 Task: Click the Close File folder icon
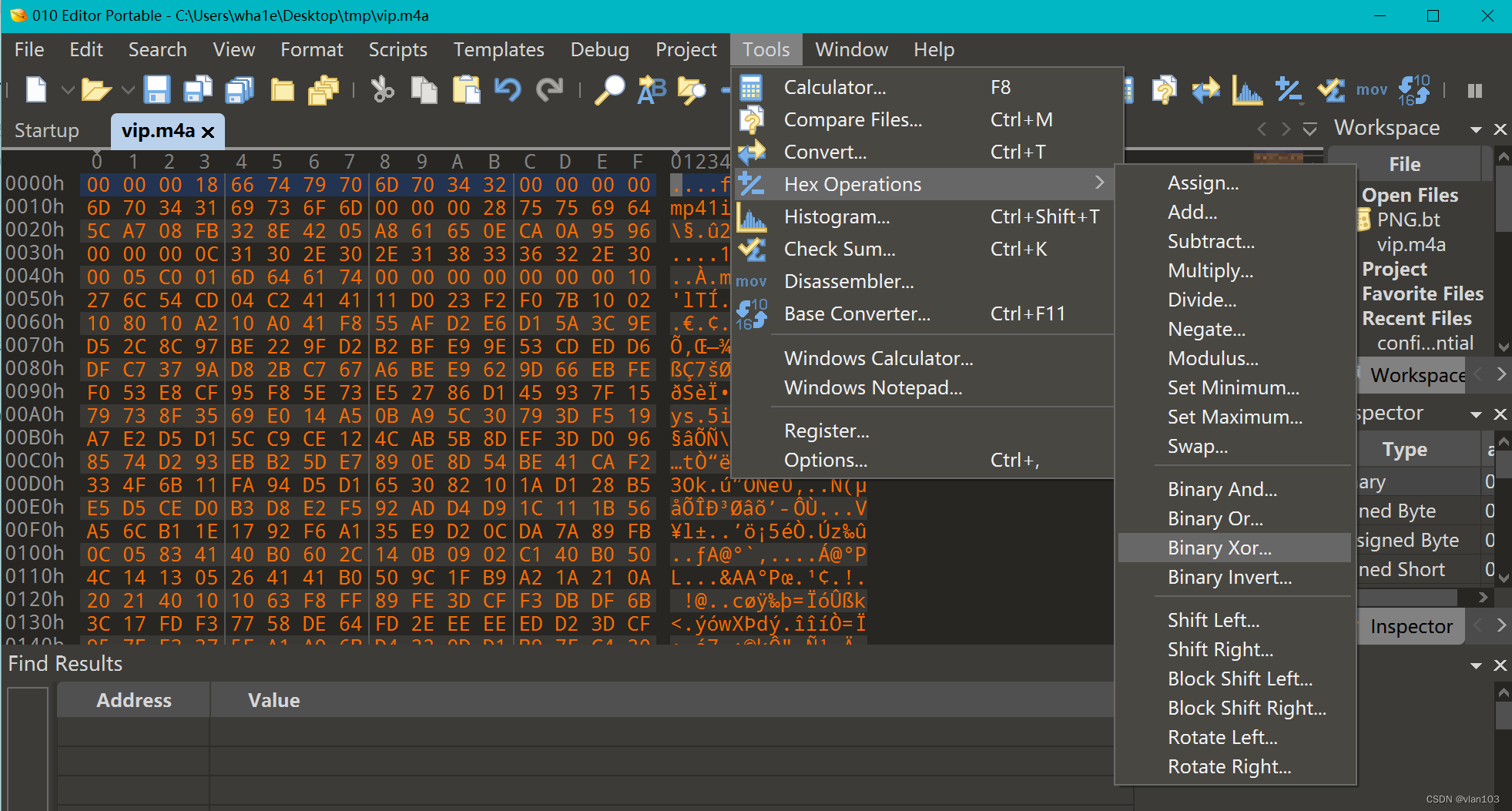point(283,90)
